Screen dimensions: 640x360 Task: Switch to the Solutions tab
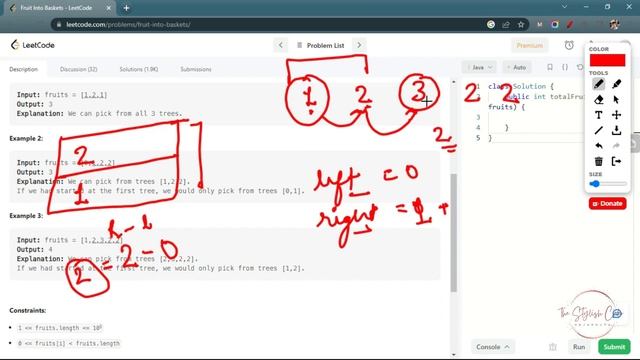point(139,69)
